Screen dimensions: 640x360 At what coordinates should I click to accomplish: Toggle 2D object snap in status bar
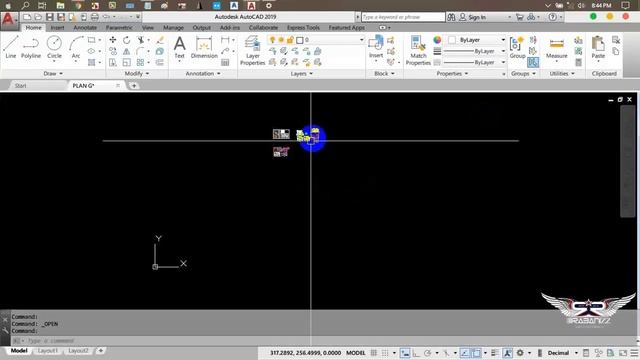[476, 353]
